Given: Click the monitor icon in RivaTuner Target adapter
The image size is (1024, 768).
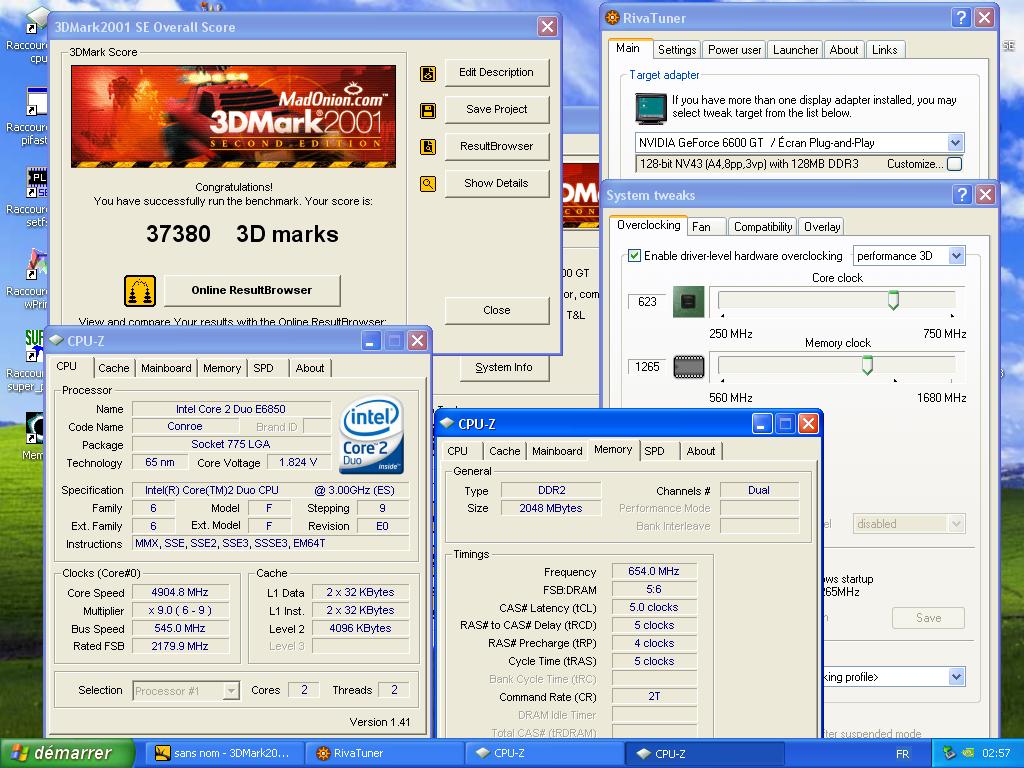Looking at the screenshot, I should coord(650,108).
